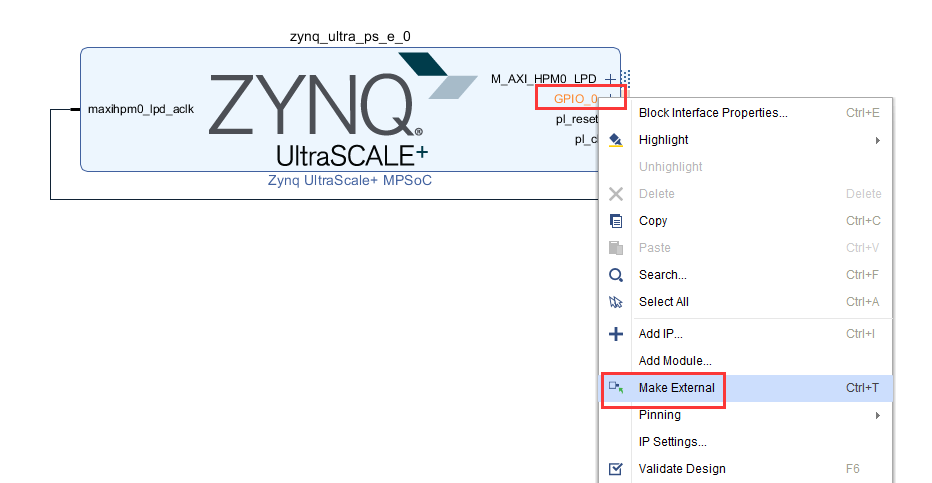
Task: Select the GPIO_0 interface port
Action: click(575, 99)
